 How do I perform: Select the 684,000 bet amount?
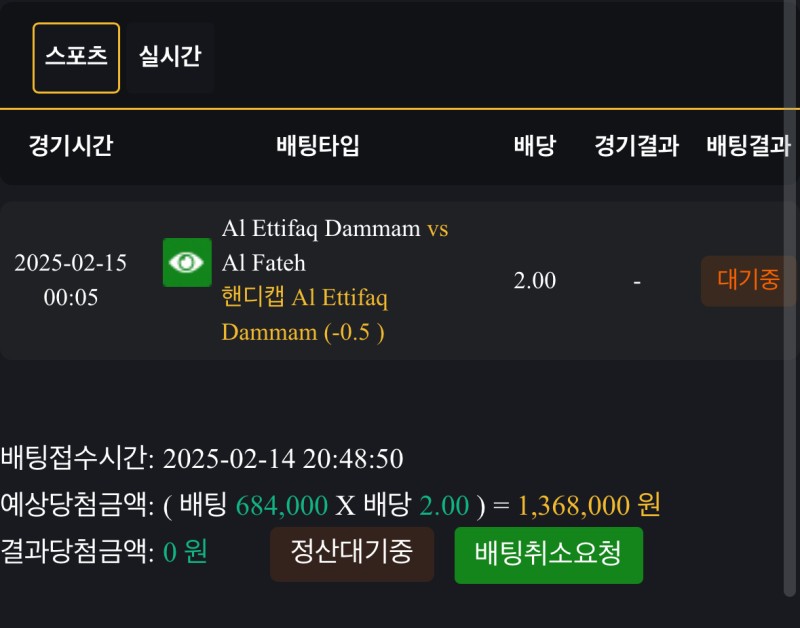(281, 506)
